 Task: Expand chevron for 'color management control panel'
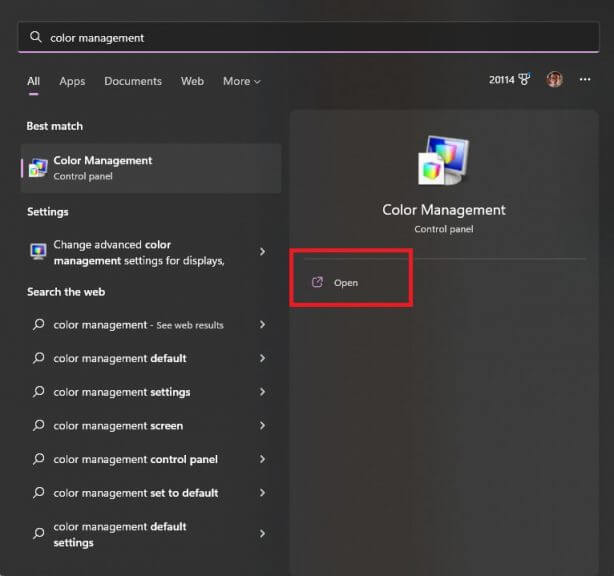click(x=262, y=459)
